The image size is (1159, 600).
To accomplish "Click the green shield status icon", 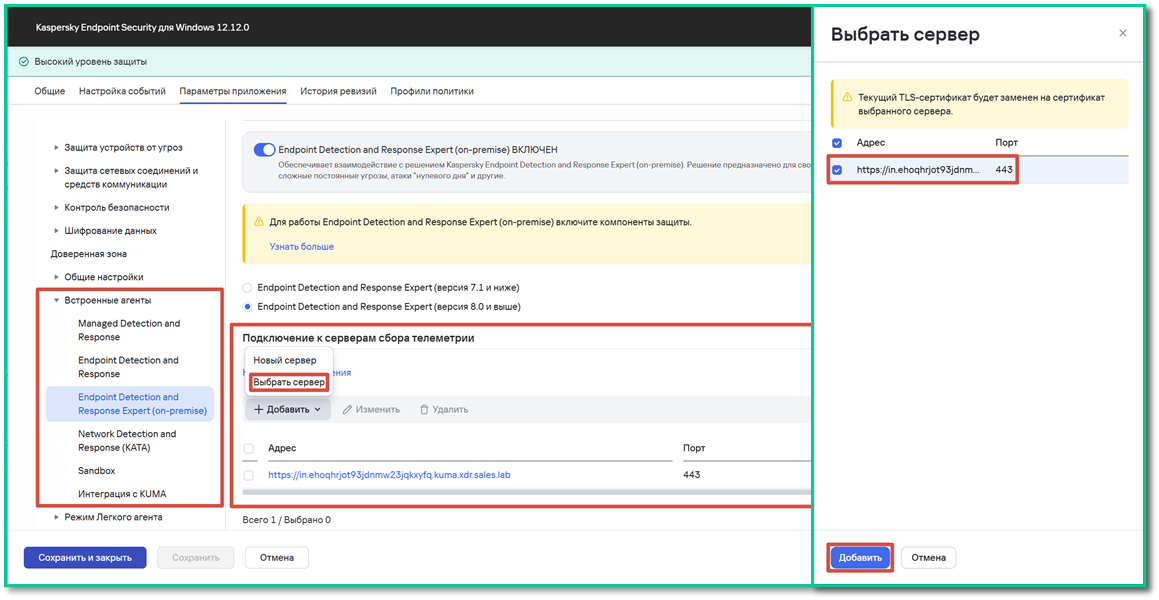I will [23, 61].
